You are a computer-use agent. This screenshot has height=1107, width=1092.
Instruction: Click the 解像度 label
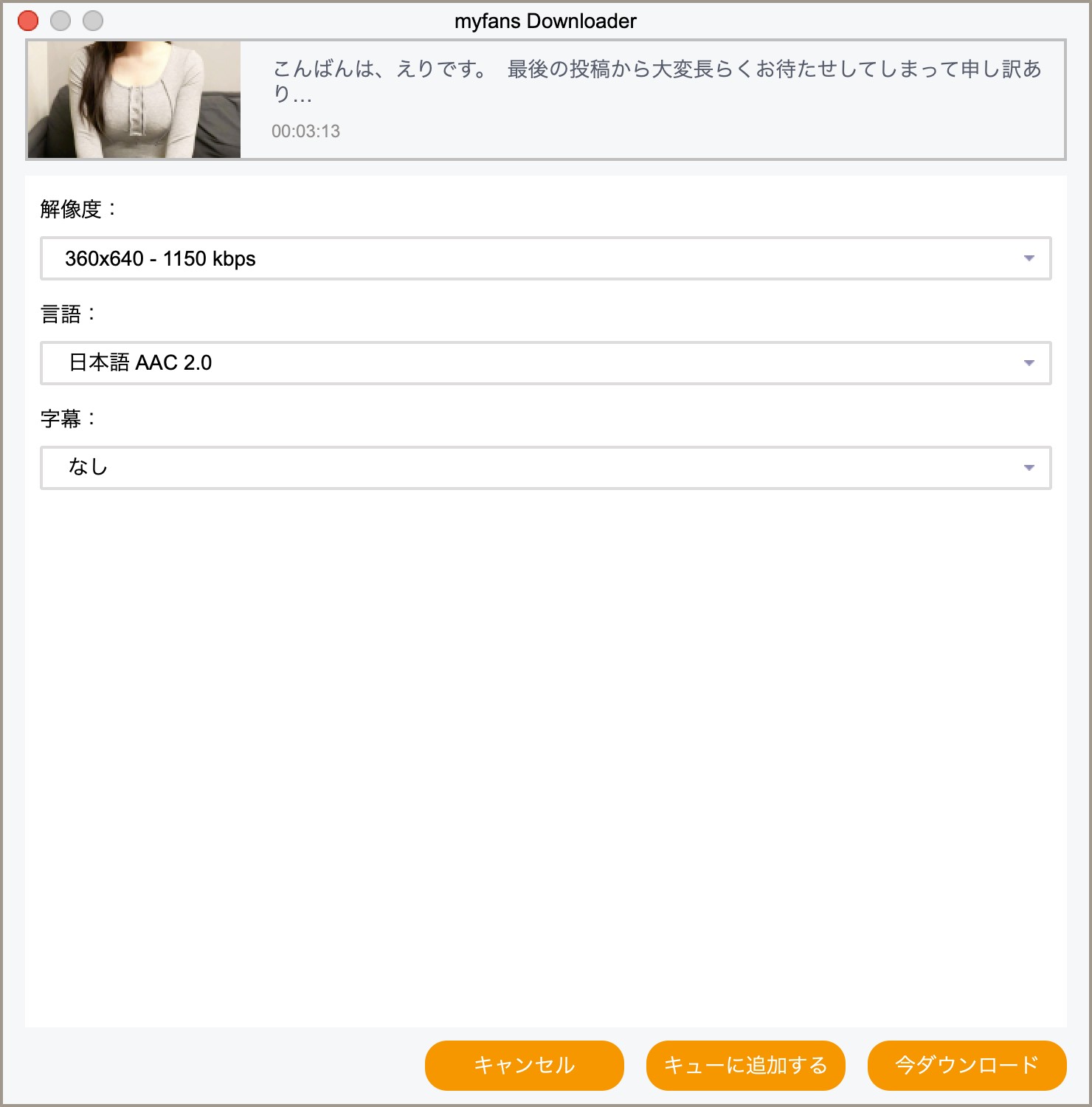(x=79, y=210)
